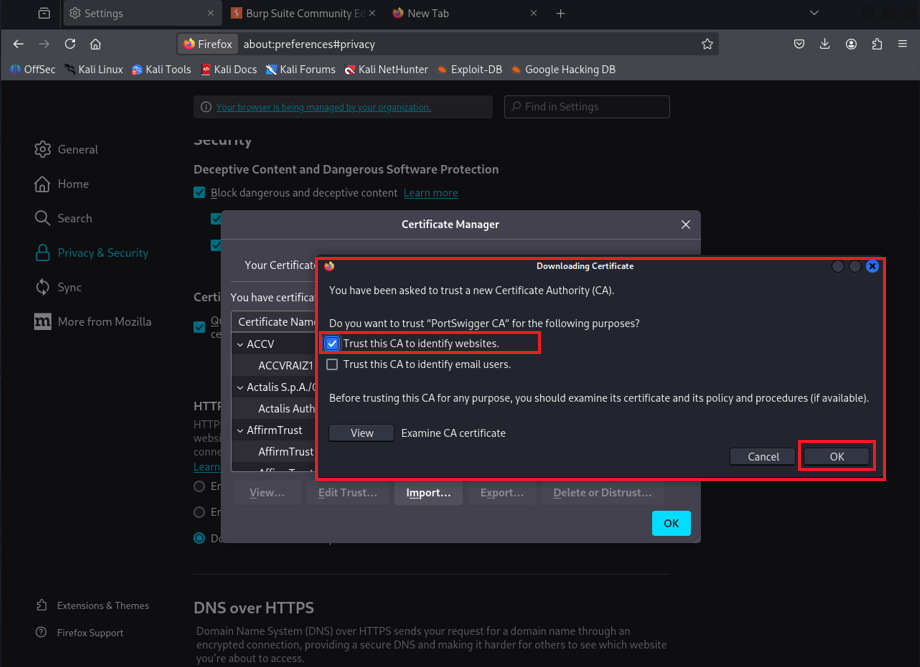This screenshot has height=667, width=920.
Task: Open the tab overview icon left of Settings tab
Action: click(x=44, y=13)
